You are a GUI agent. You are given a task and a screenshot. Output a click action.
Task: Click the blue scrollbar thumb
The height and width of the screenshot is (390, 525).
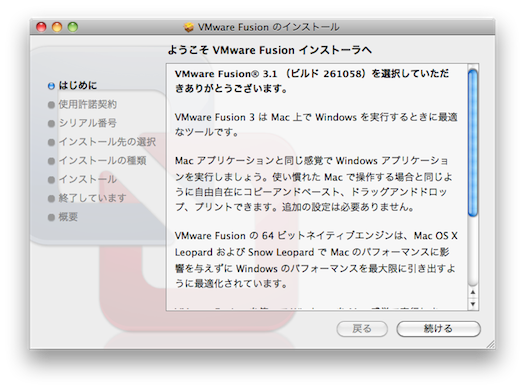473,143
